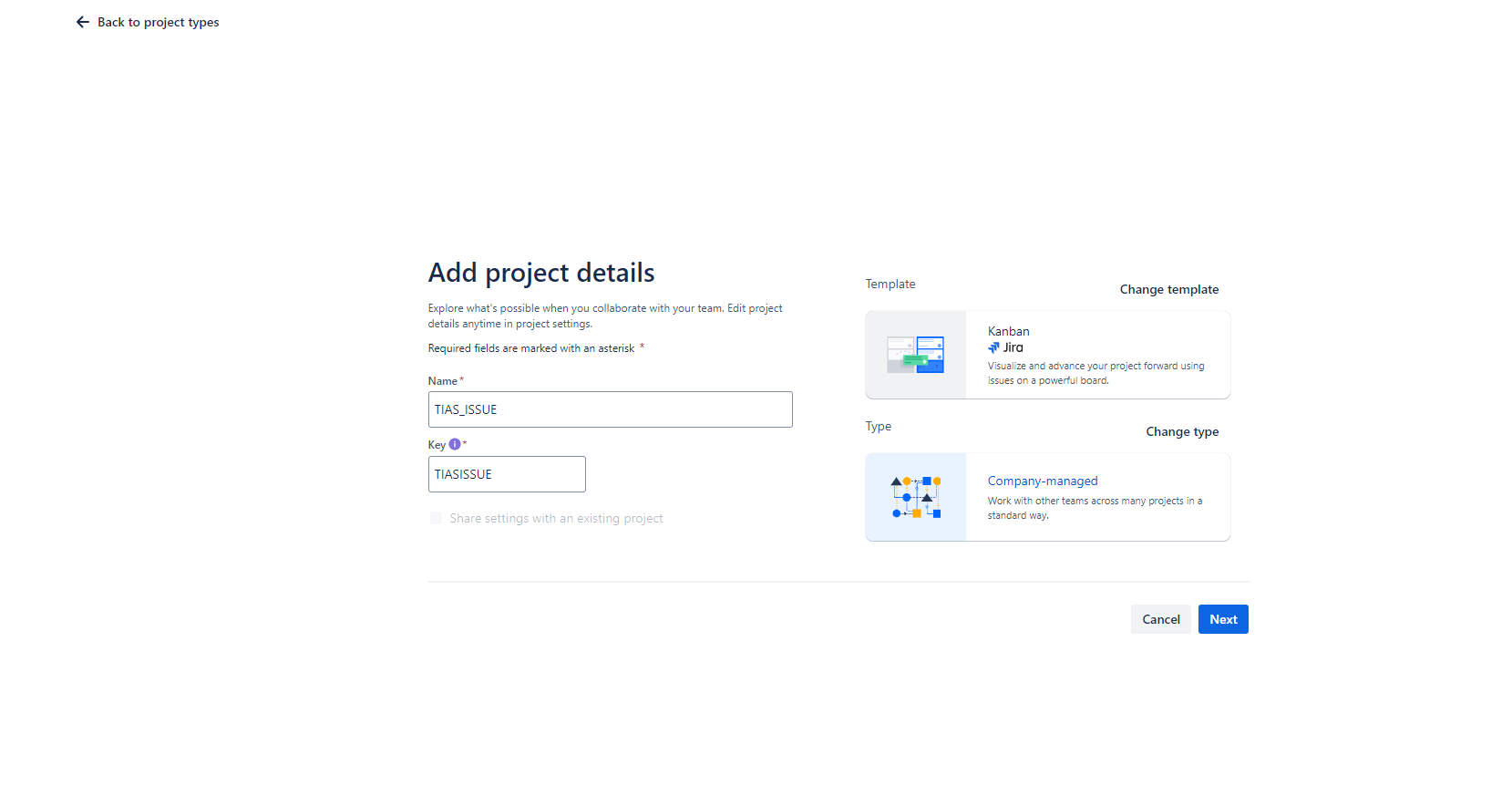Click Change type button

pyautogui.click(x=1182, y=431)
